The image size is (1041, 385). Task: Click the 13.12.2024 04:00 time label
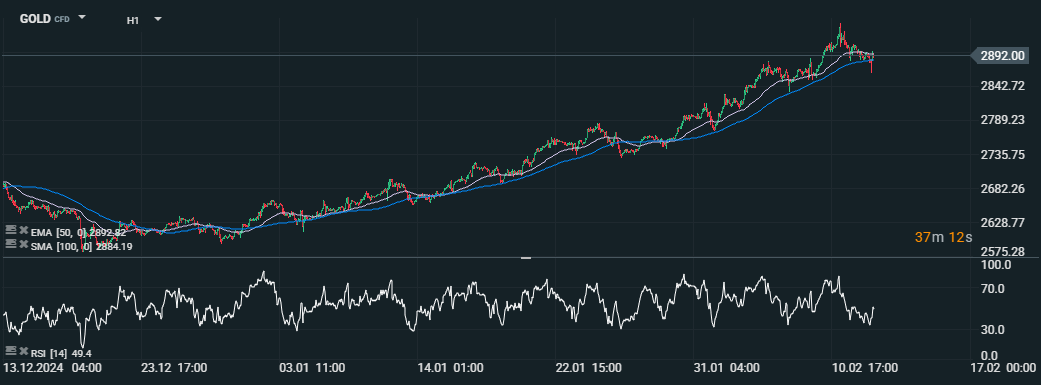(x=52, y=368)
